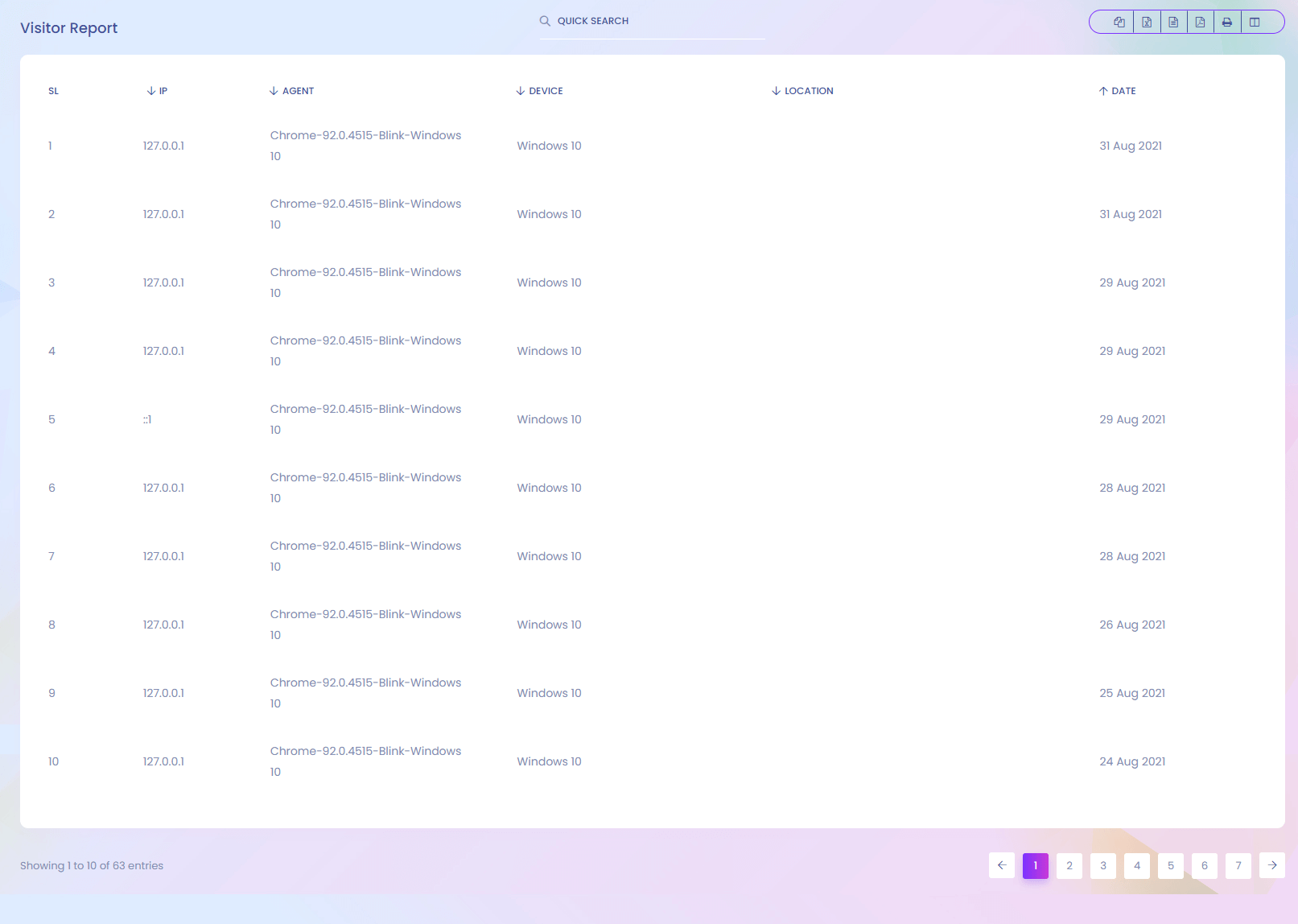Select current page 1 button
Screen dimensions: 1298x924
click(x=1036, y=865)
